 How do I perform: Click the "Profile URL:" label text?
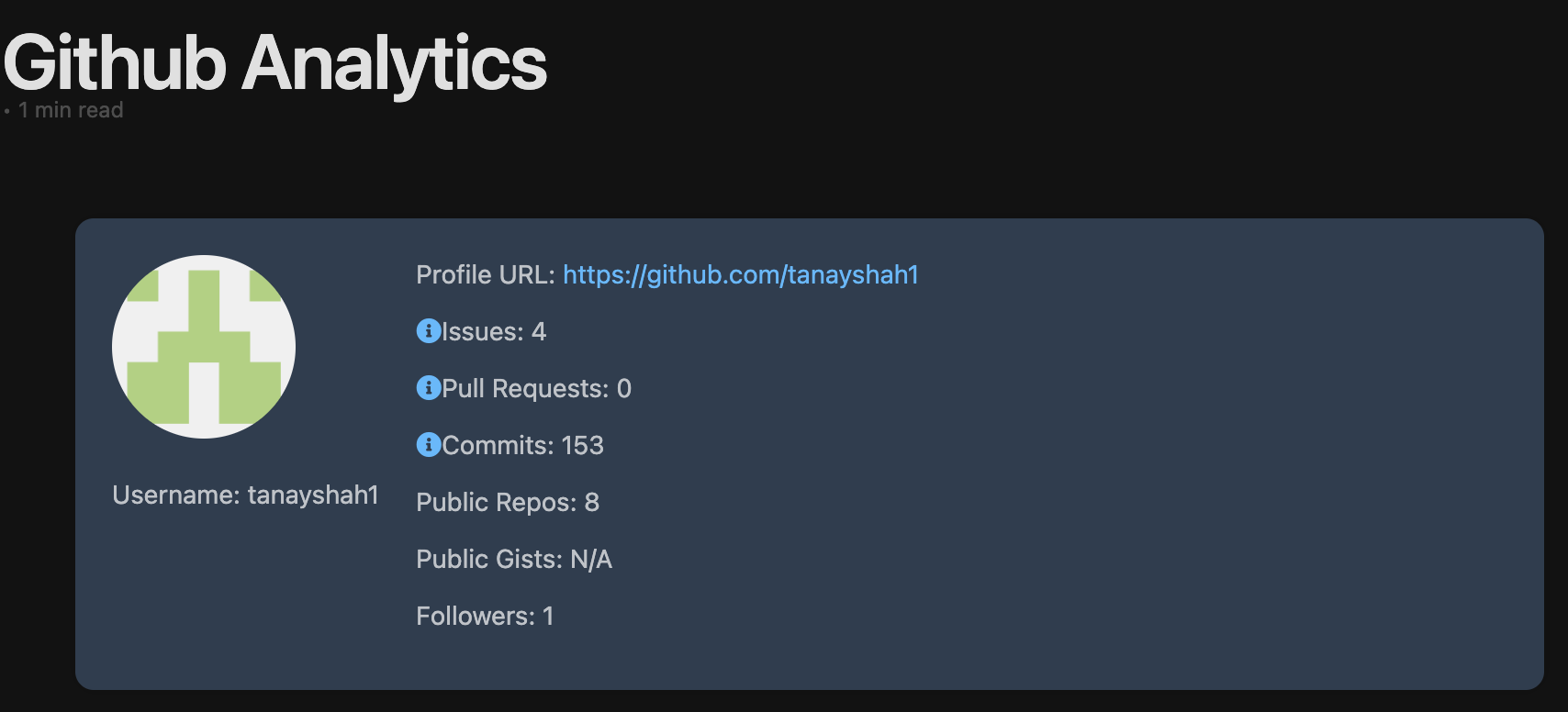485,275
